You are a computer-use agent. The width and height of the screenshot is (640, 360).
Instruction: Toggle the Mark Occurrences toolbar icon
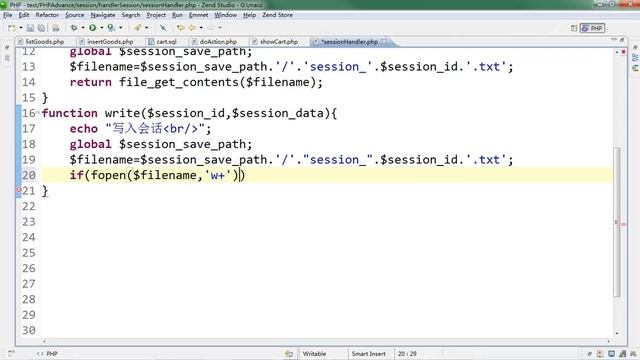pos(163,28)
